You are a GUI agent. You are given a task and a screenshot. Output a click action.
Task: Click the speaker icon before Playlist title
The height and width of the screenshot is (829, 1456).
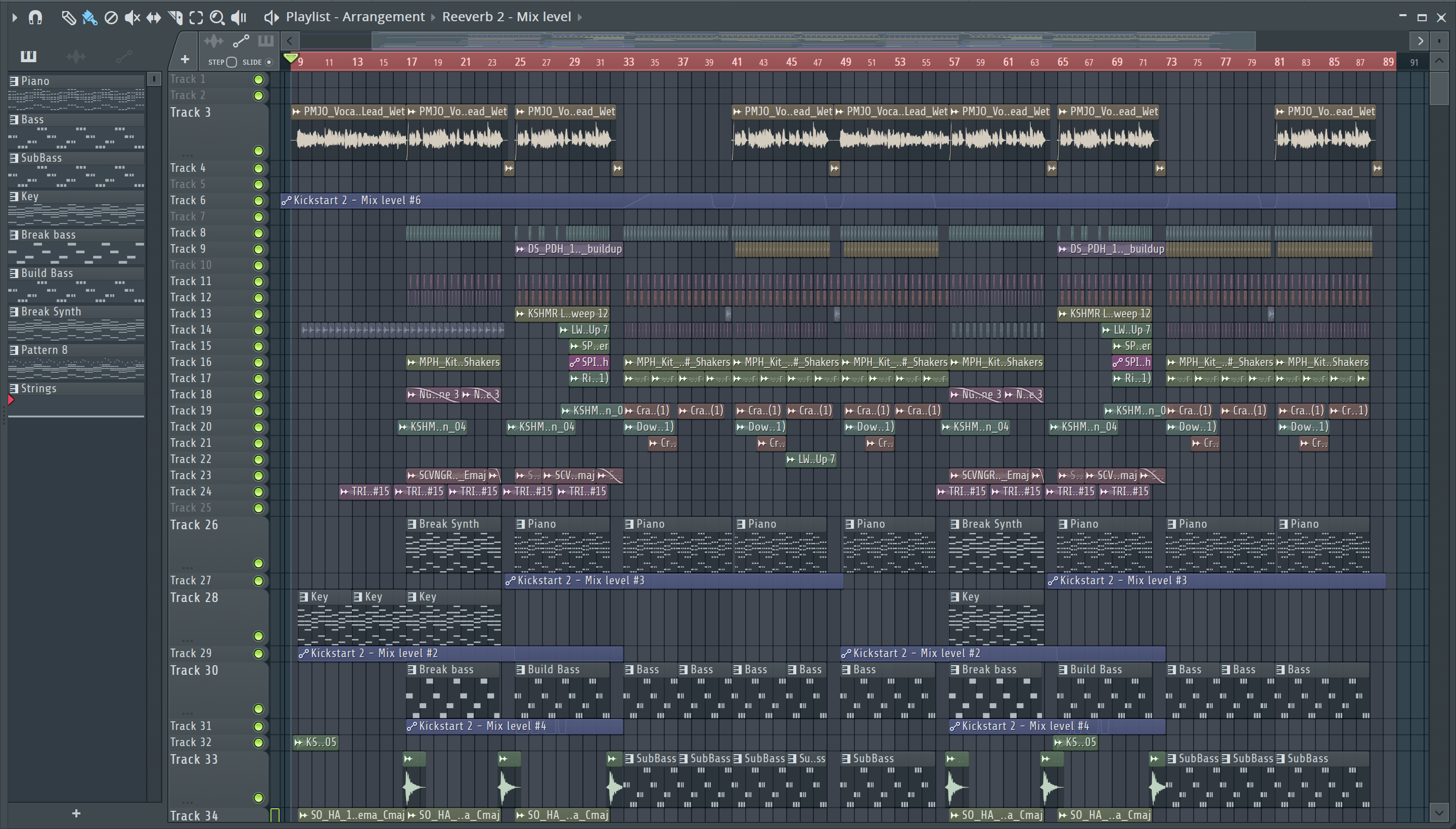[271, 18]
